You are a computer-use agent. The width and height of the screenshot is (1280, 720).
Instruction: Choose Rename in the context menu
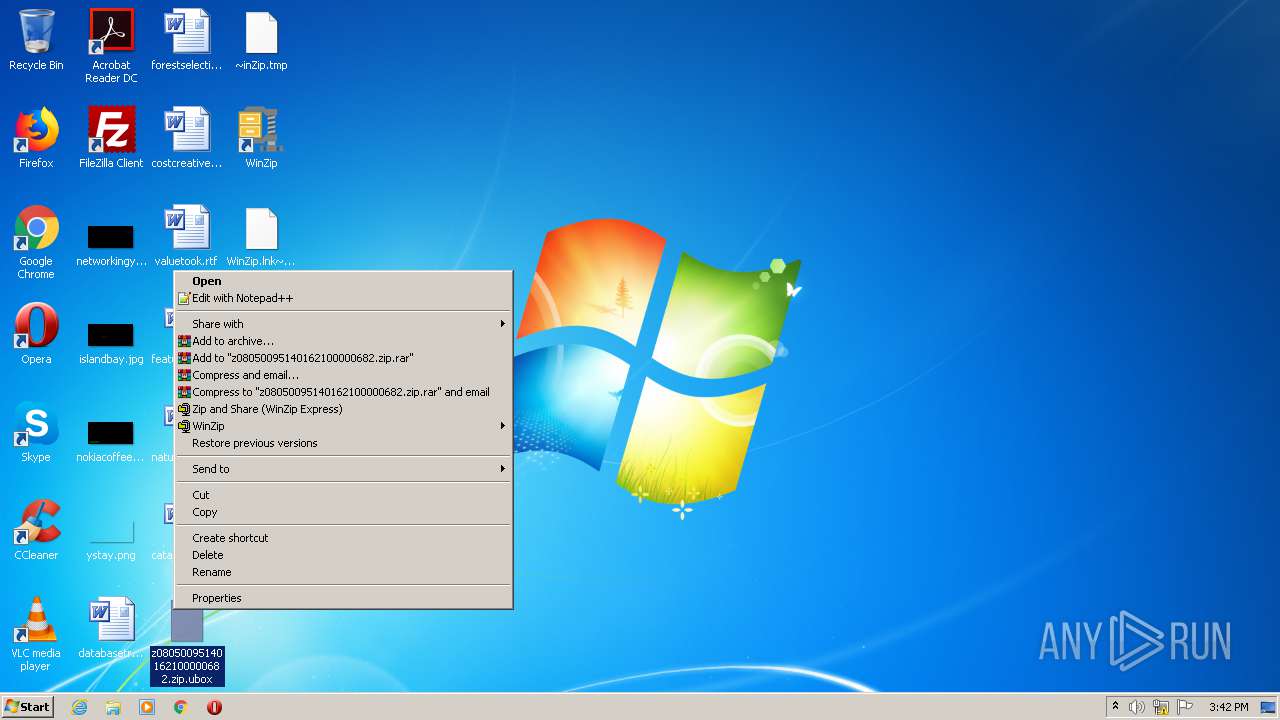point(343,572)
